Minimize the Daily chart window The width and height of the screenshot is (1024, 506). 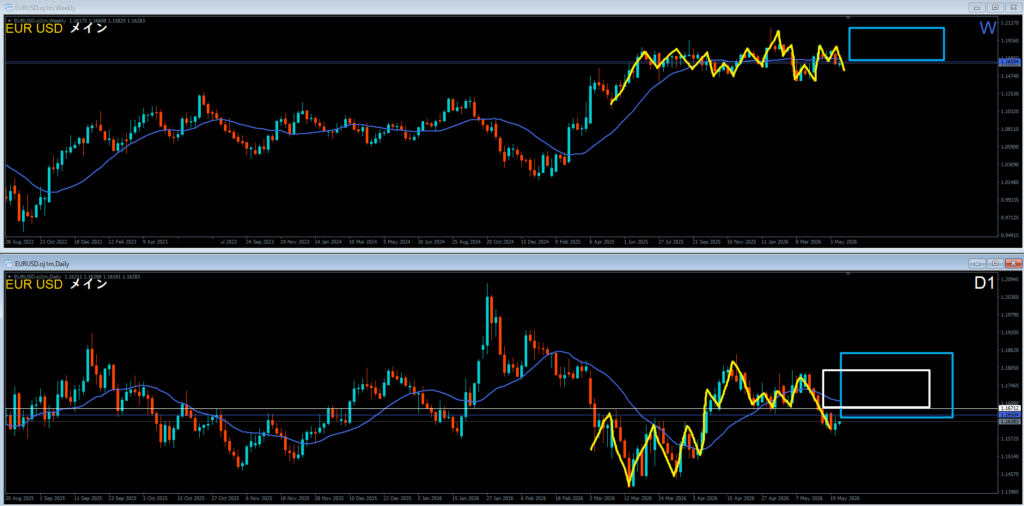[x=978, y=263]
